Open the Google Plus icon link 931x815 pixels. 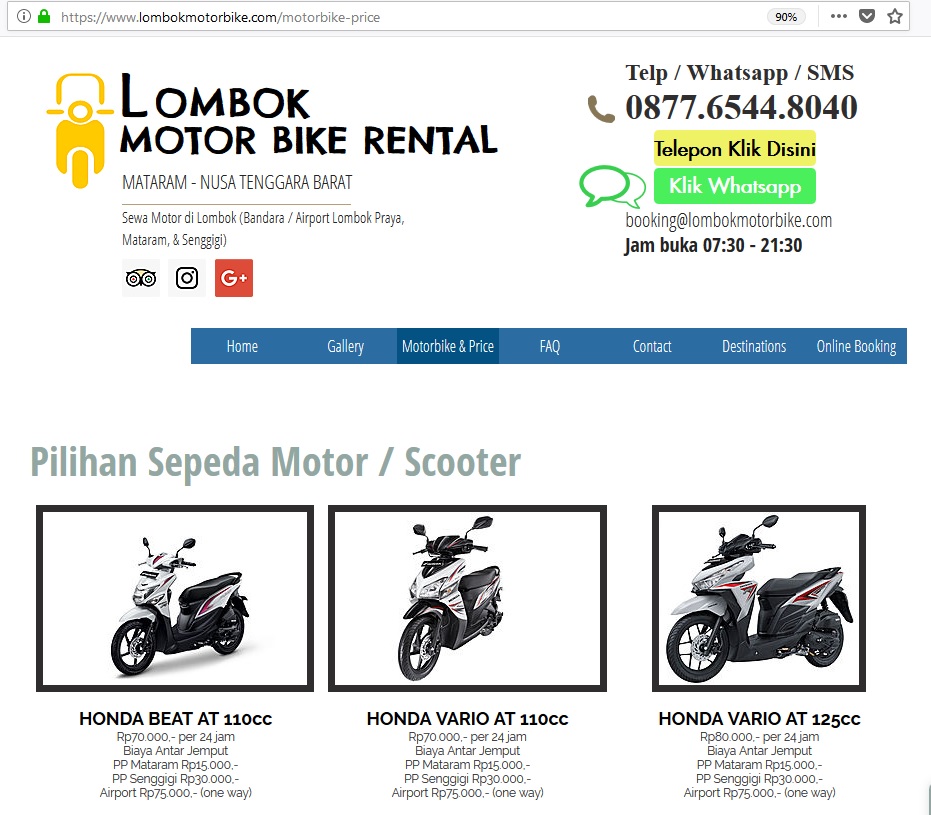click(234, 278)
